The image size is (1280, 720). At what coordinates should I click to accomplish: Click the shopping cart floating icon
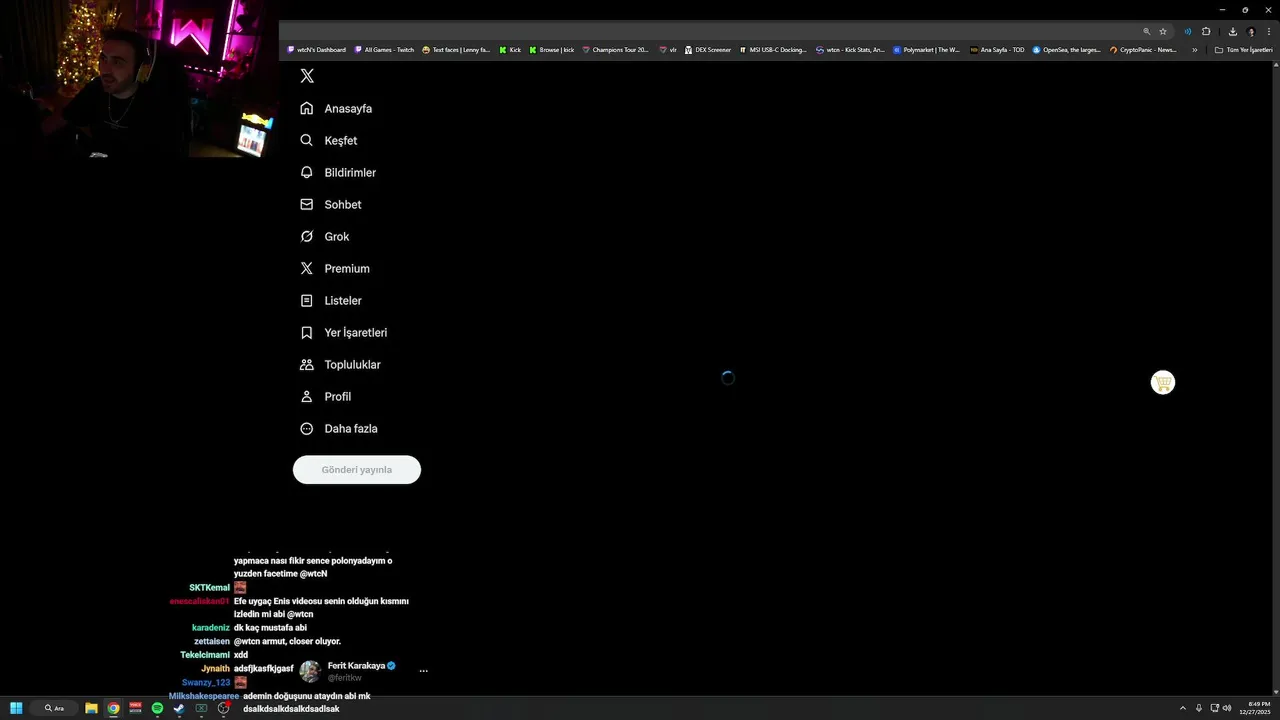[1162, 382]
